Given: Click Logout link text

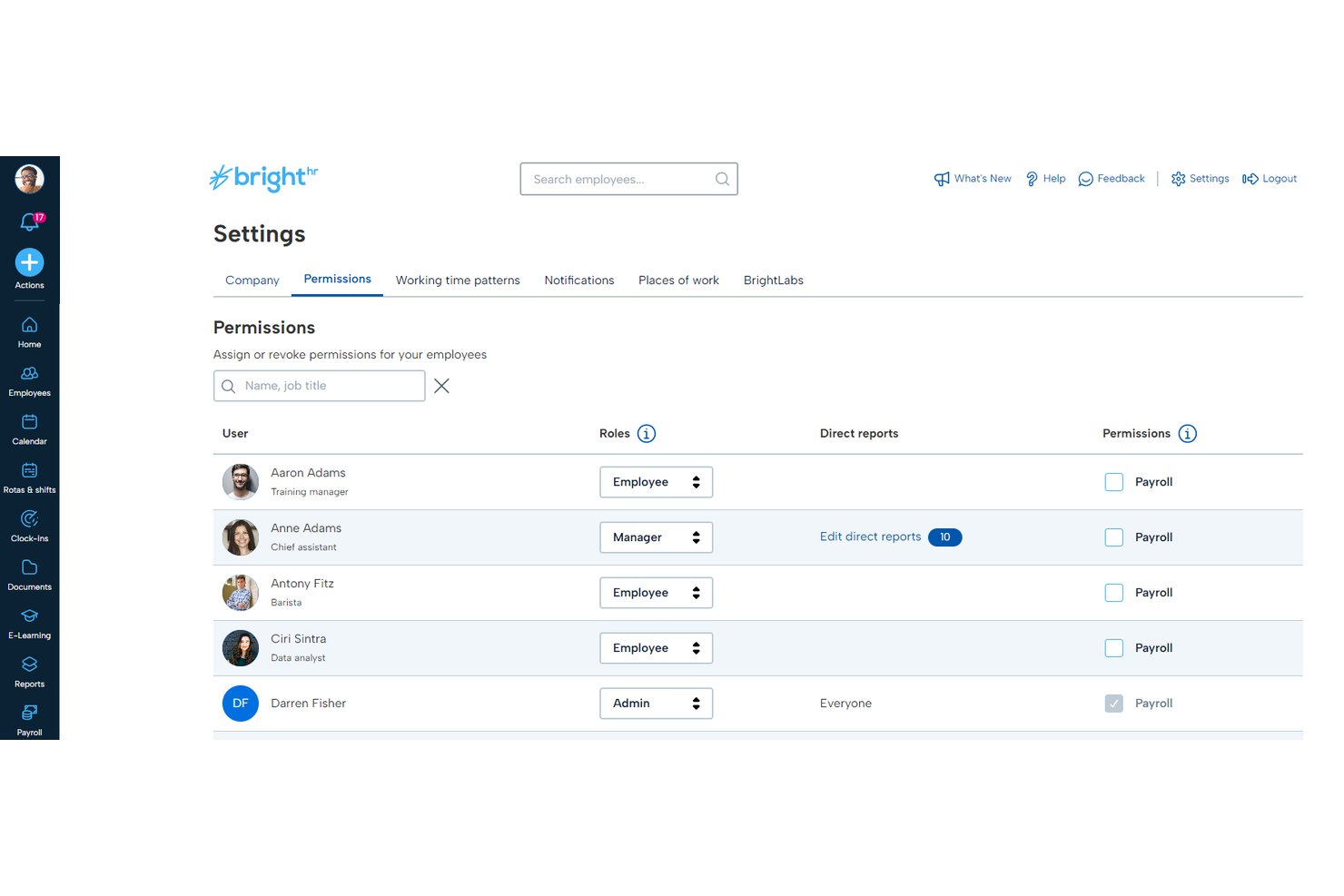Looking at the screenshot, I should (x=1280, y=179).
